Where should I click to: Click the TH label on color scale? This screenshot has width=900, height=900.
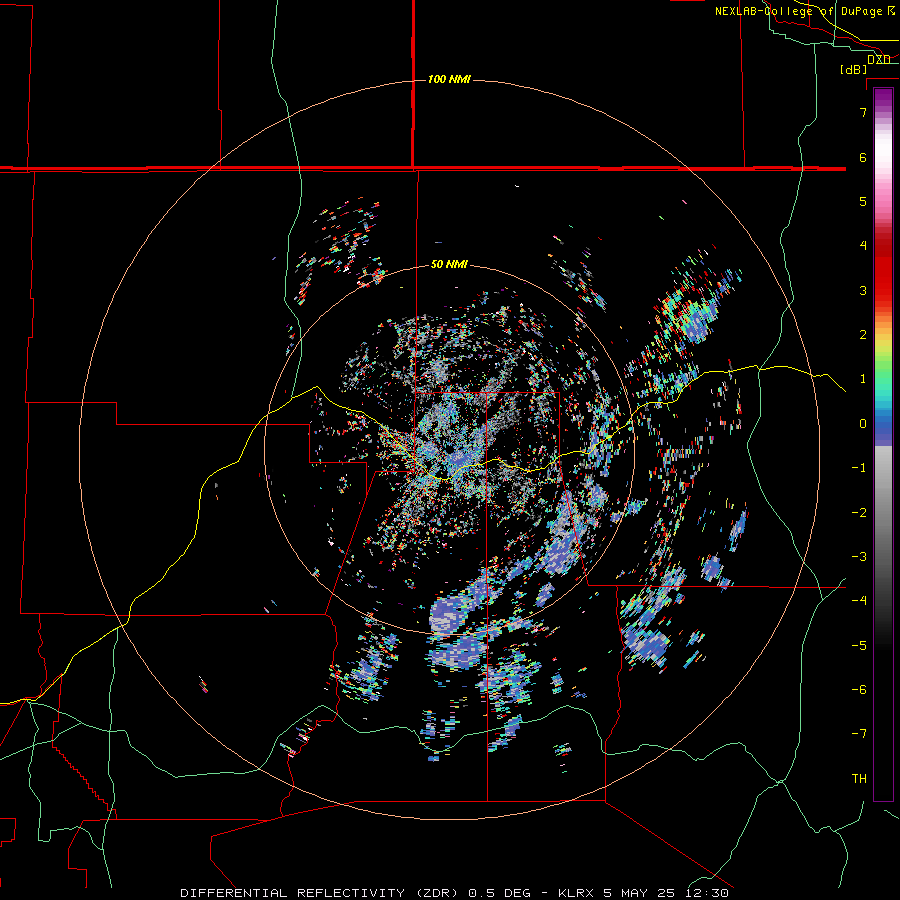point(859,779)
